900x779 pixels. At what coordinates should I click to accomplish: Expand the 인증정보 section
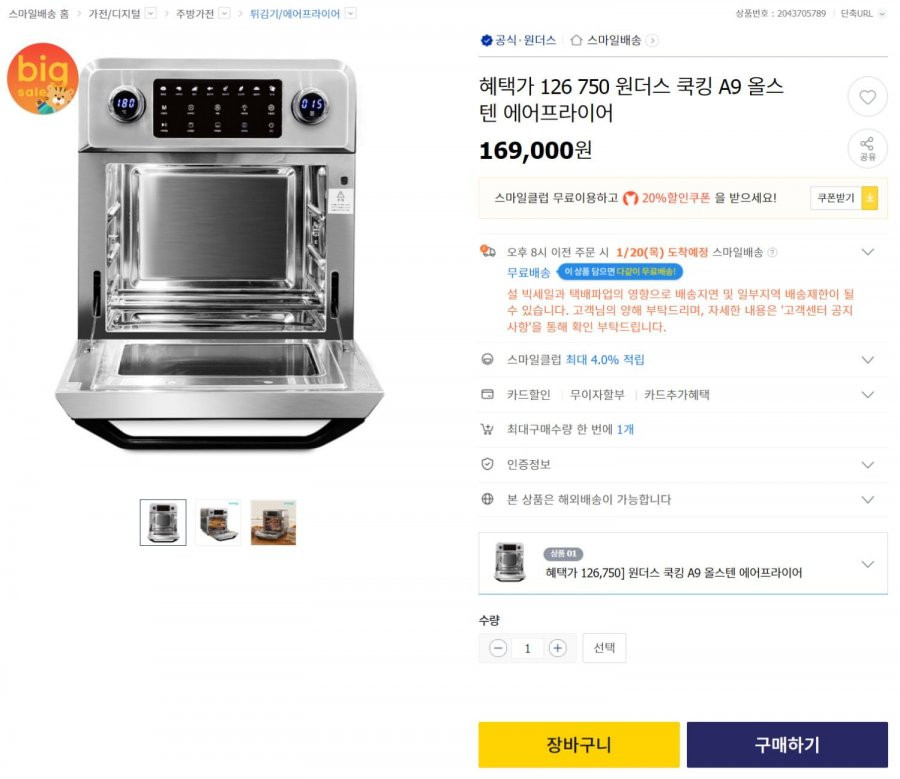pyautogui.click(x=683, y=464)
